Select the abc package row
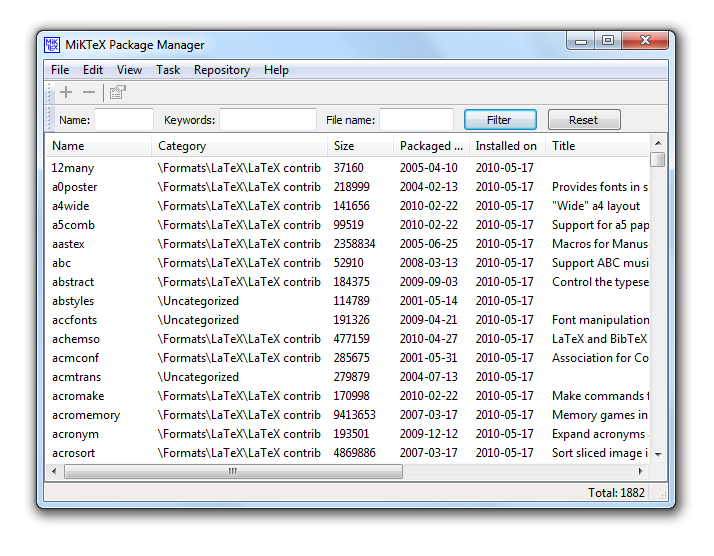 click(x=347, y=263)
